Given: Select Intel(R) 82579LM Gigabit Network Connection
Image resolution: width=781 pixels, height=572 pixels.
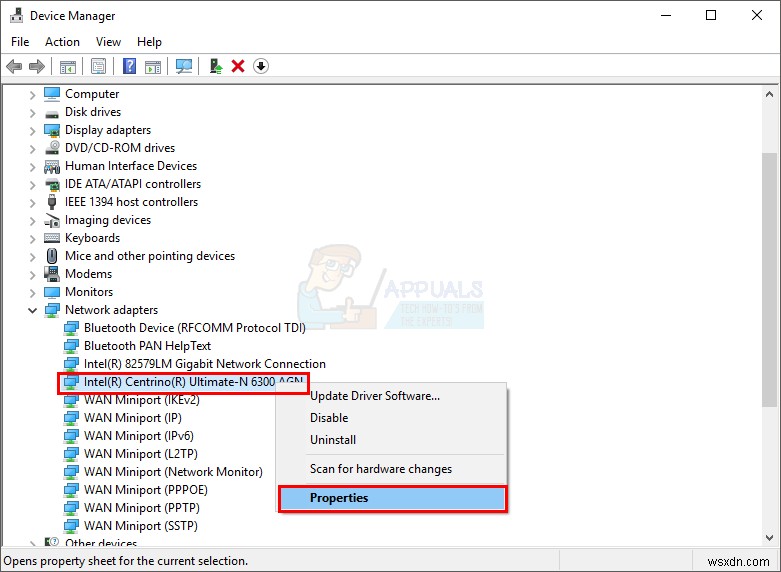Looking at the screenshot, I should [x=205, y=364].
